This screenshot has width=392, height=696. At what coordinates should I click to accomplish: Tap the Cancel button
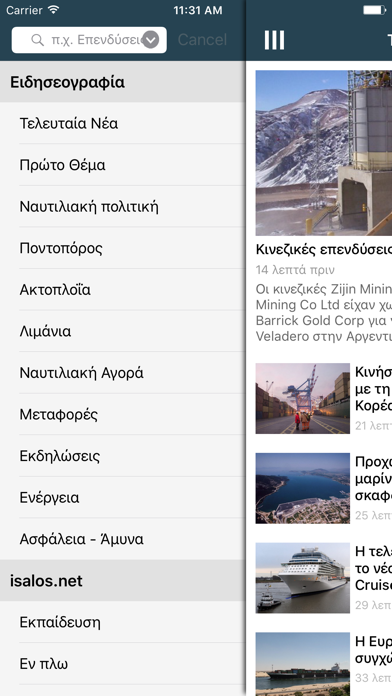click(x=202, y=40)
